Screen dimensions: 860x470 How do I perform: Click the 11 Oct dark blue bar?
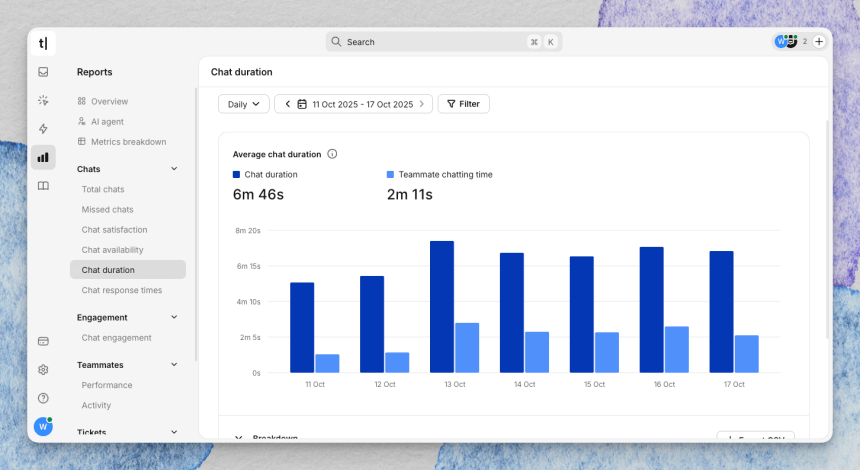(302, 327)
